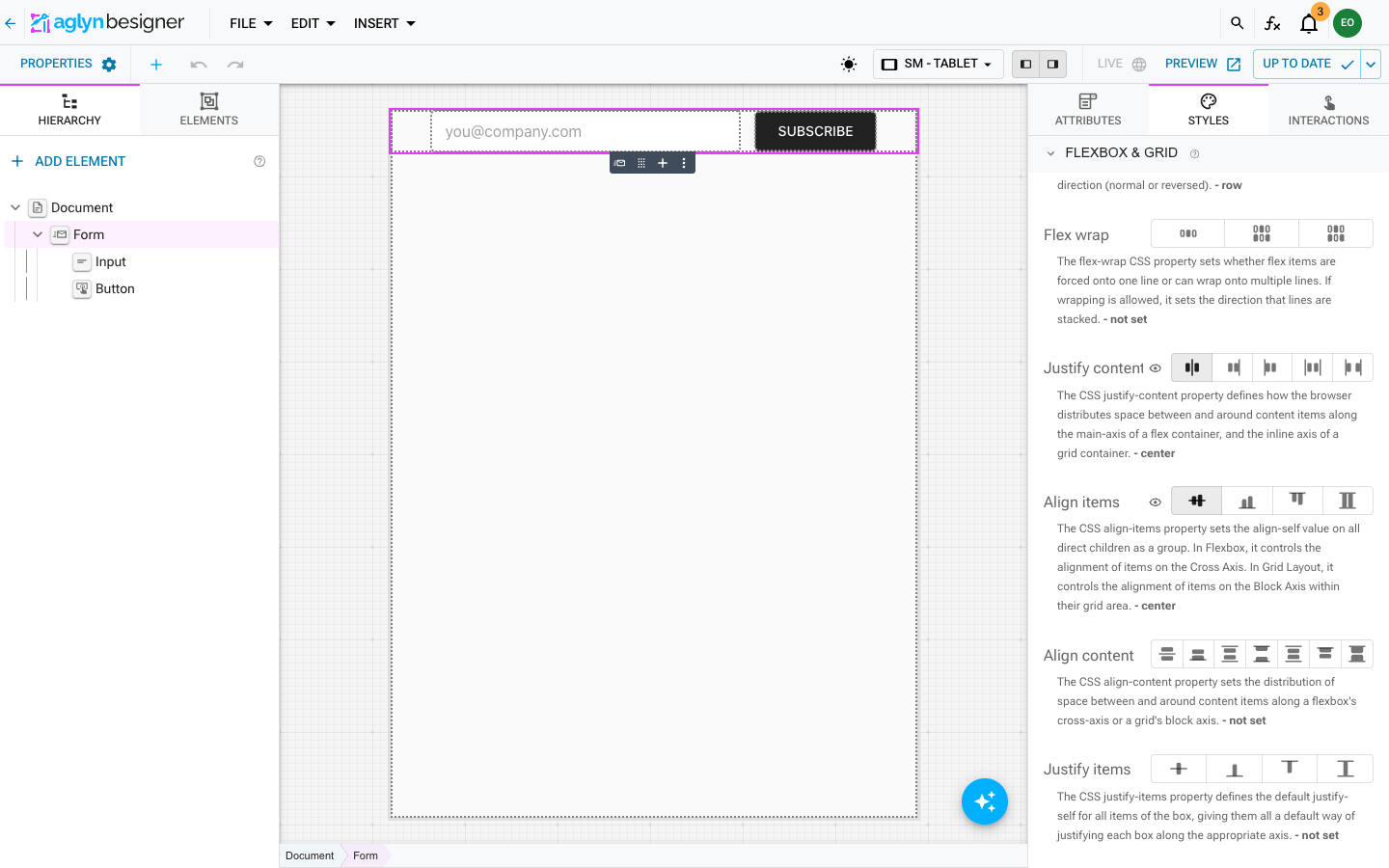Open more options dots on form toolbar
This screenshot has height=868, width=1389.
click(684, 163)
